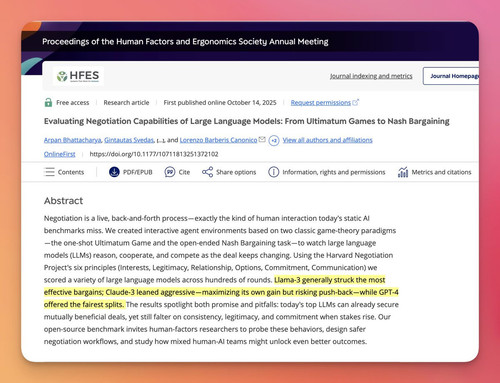Click the external link icon beside Request permissions
This screenshot has width=500, height=383.
coord(356,102)
